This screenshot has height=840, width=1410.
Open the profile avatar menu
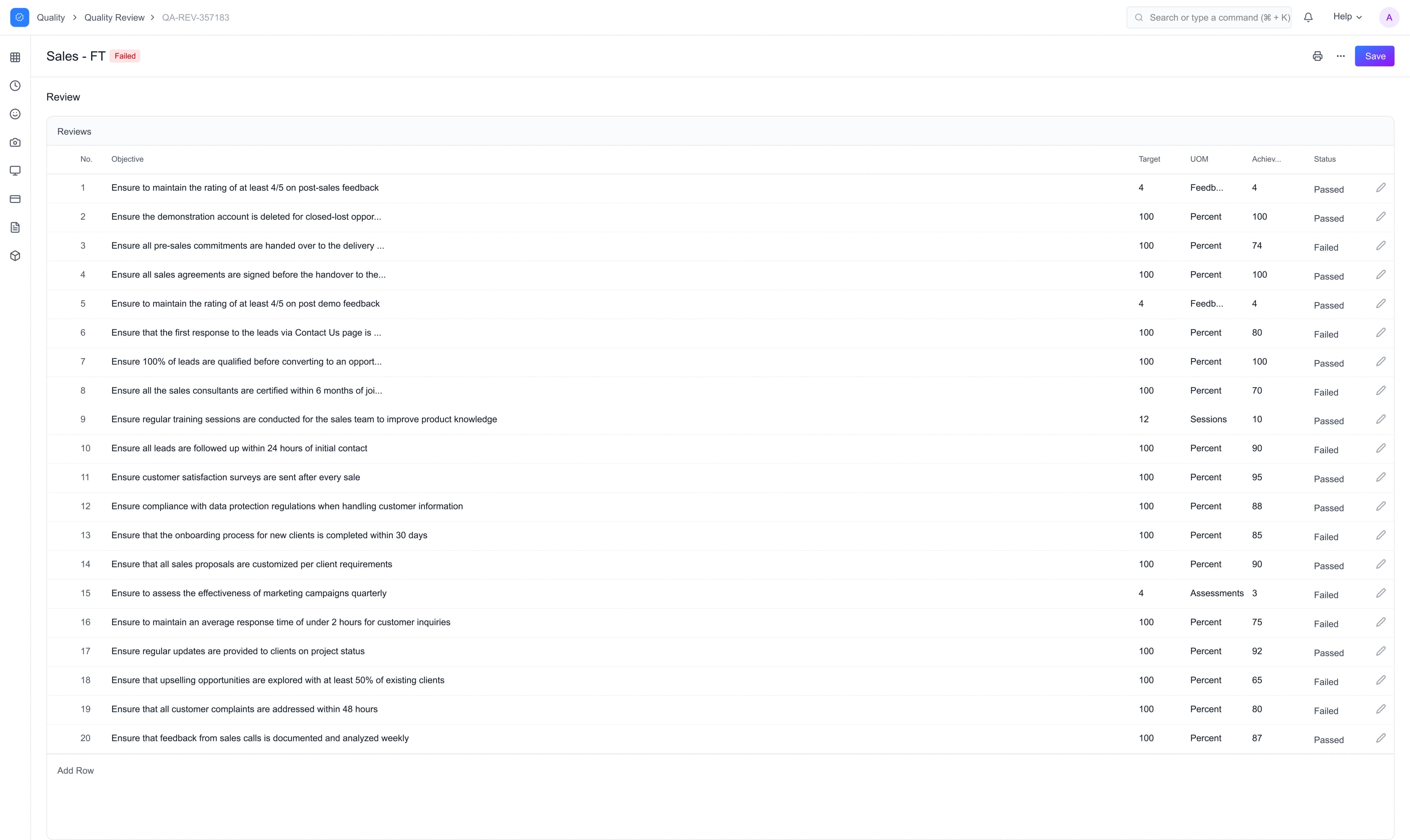[x=1388, y=17]
